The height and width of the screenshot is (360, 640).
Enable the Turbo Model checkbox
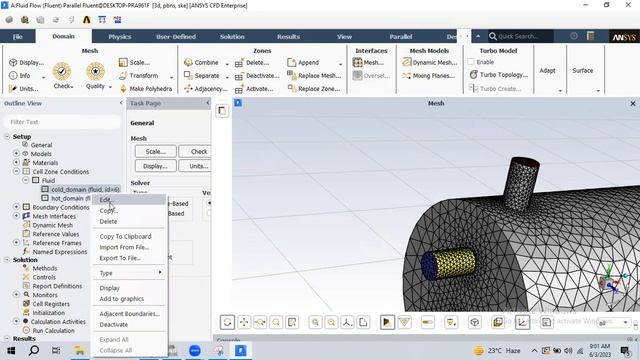pyautogui.click(x=471, y=62)
